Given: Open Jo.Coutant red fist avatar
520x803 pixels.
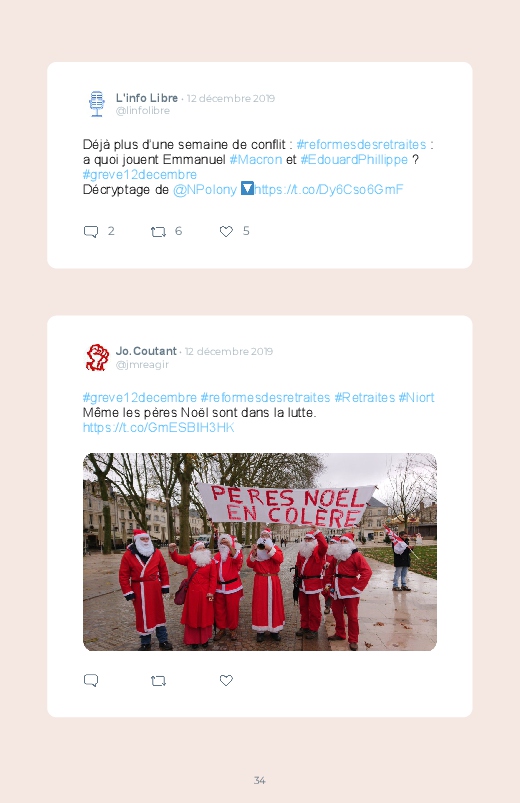Looking at the screenshot, I should tap(97, 357).
